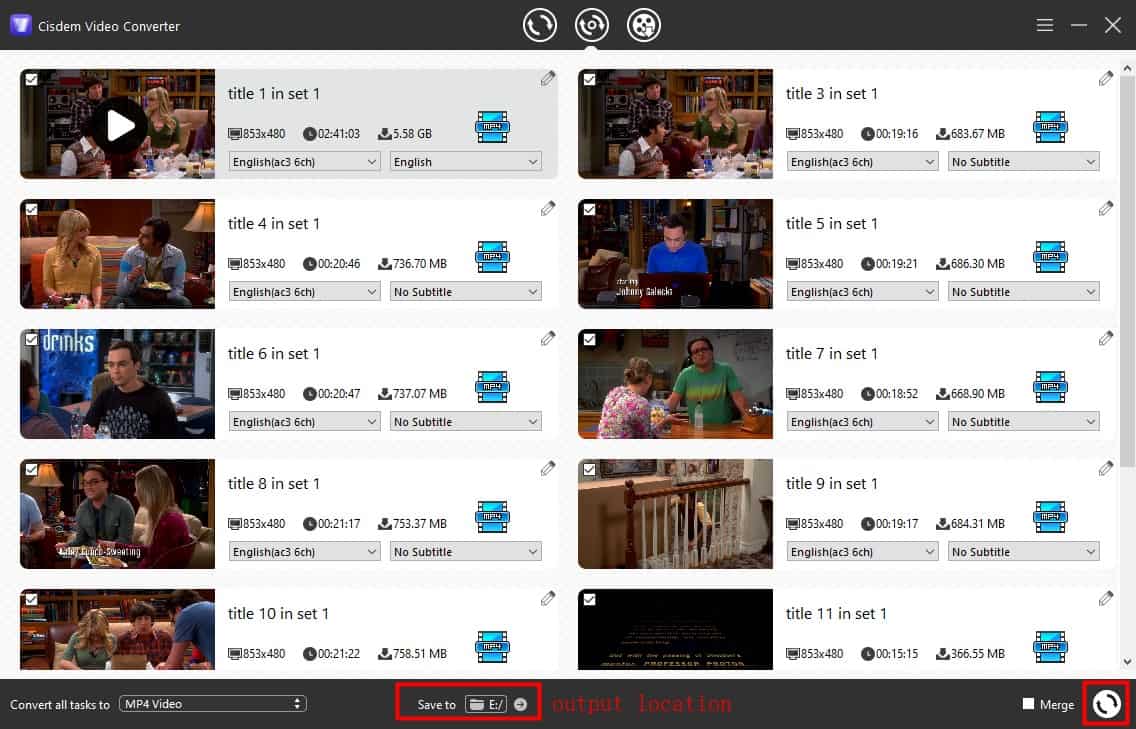
Task: Click the arrow to open output location
Action: point(520,703)
